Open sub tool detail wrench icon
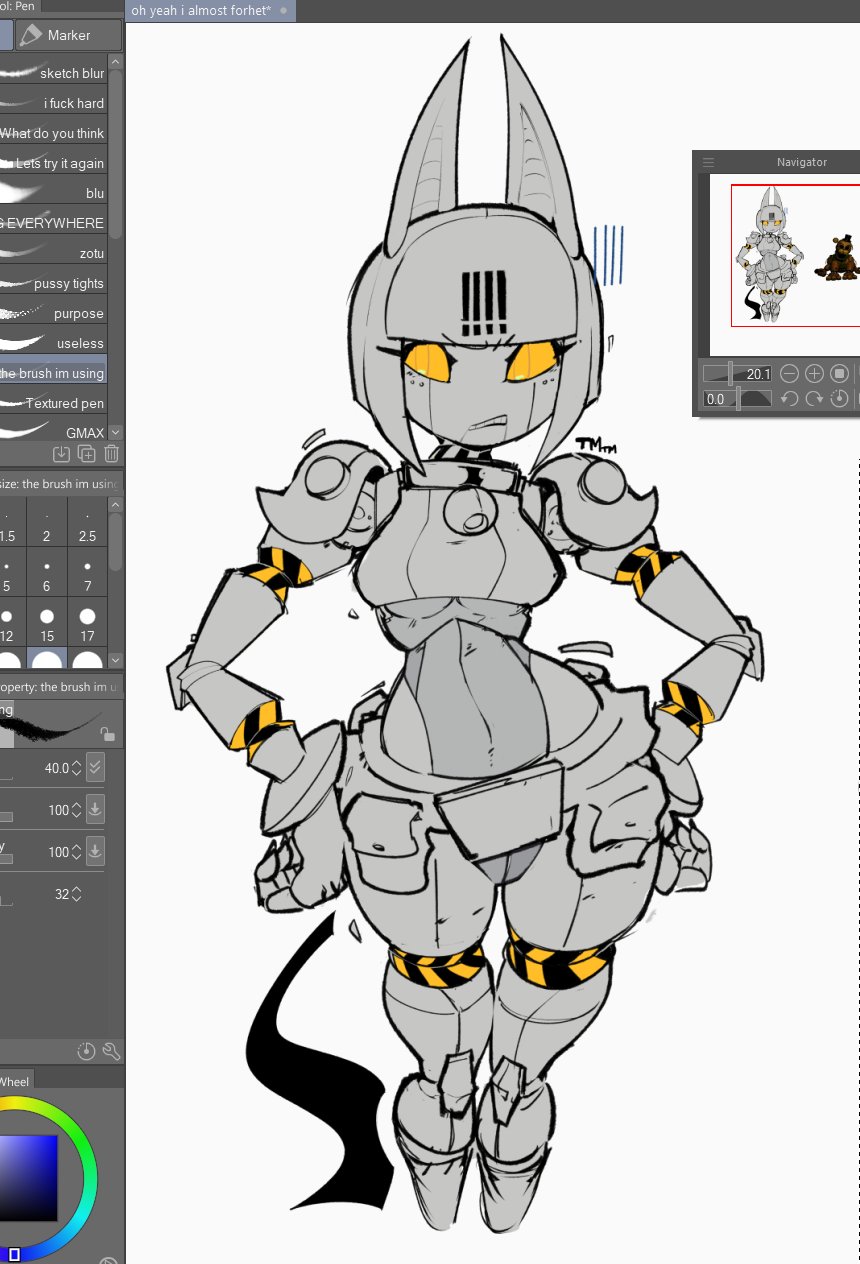The width and height of the screenshot is (860, 1264). click(x=111, y=1051)
